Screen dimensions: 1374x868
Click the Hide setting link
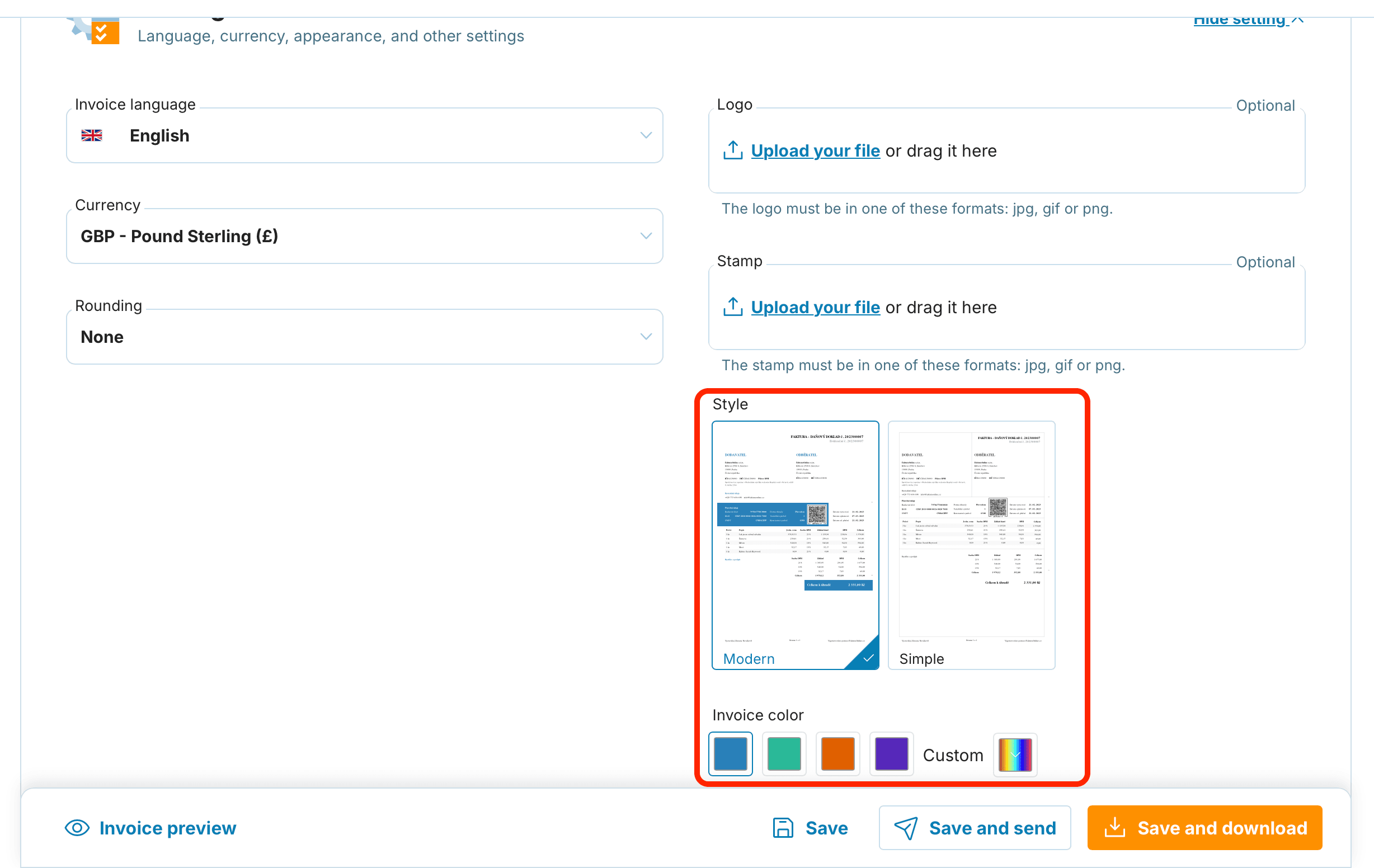[x=1240, y=21]
